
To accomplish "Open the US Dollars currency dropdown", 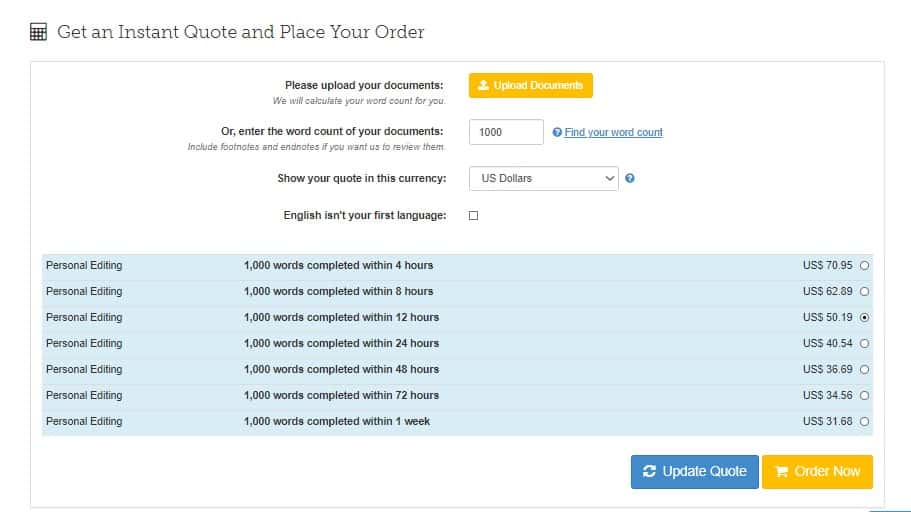I will 544,178.
